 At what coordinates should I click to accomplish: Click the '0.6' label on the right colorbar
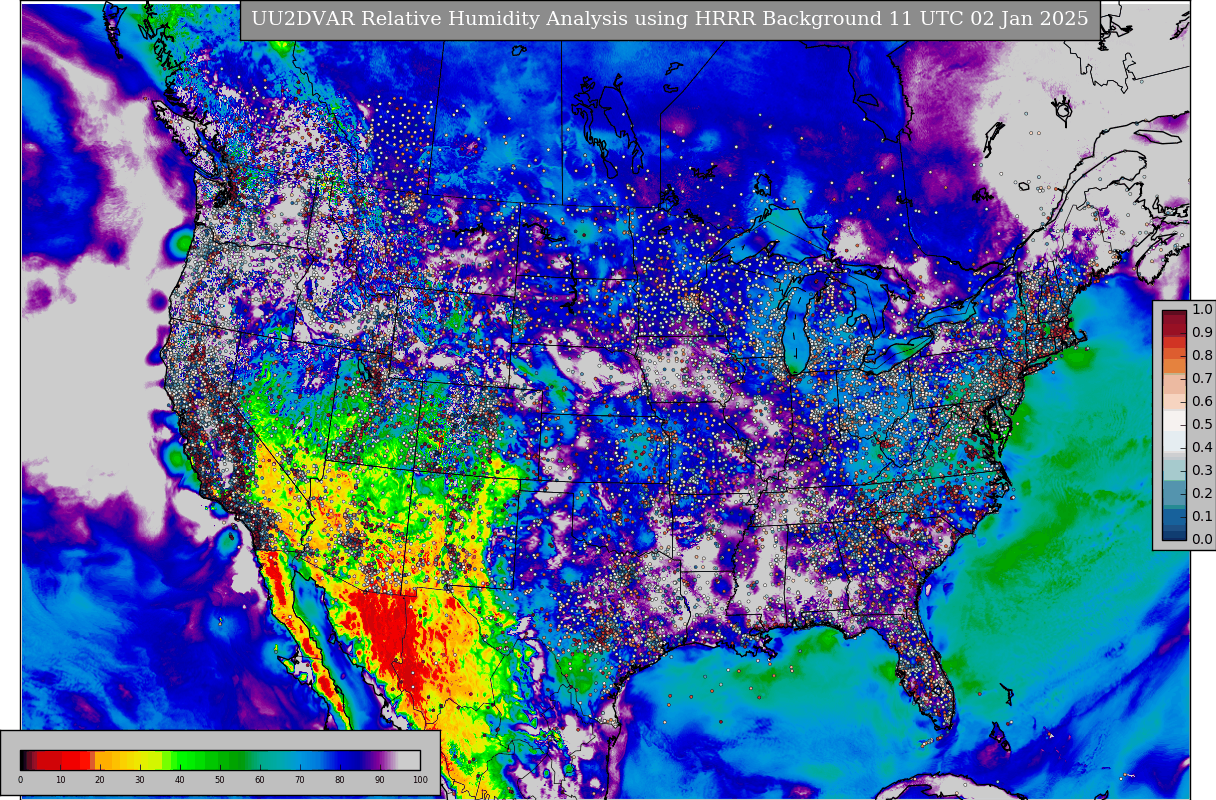(x=1202, y=402)
